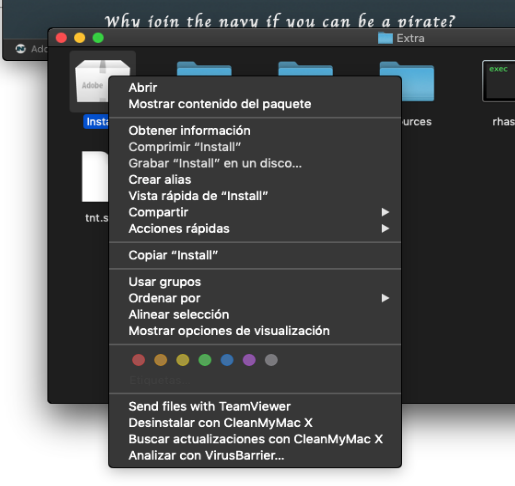Select Mostrar contenido del paquete

click(255, 104)
